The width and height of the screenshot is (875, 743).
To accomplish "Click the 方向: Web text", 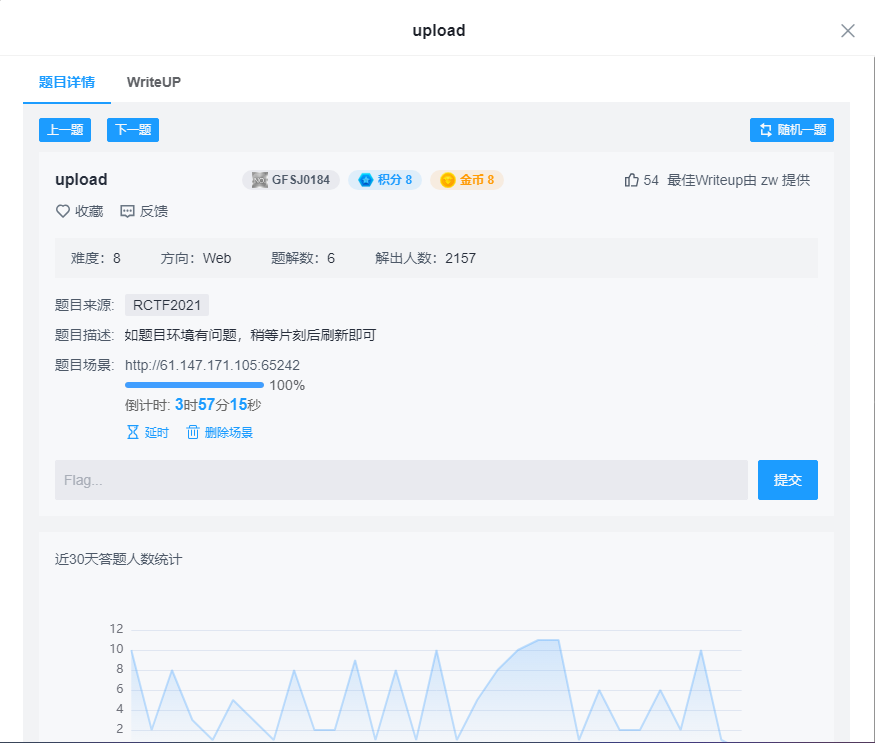I will [x=196, y=258].
